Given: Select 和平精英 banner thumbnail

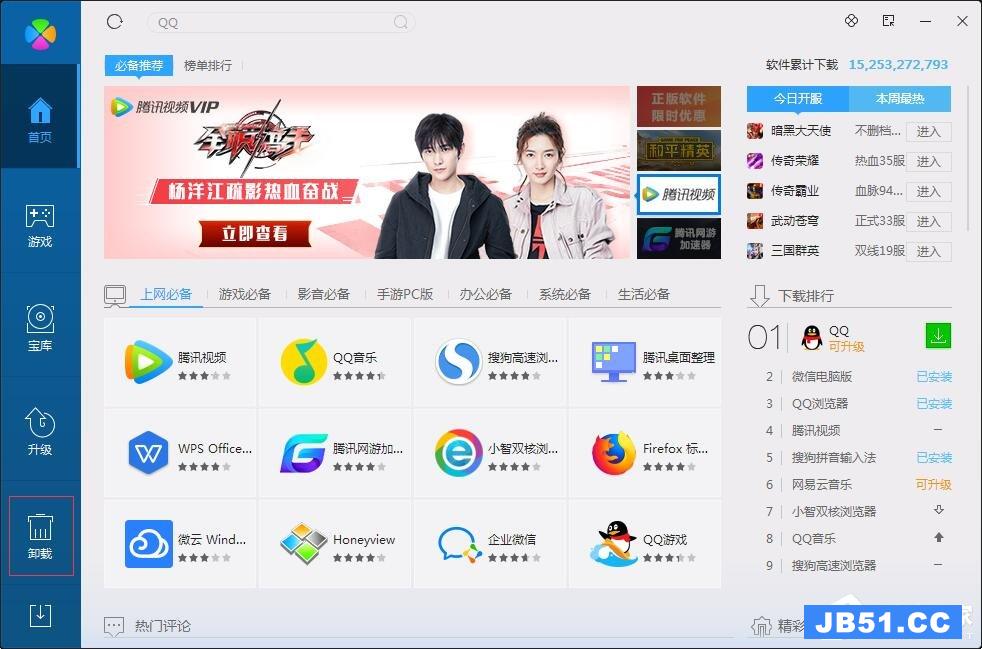Looking at the screenshot, I should click(x=679, y=151).
